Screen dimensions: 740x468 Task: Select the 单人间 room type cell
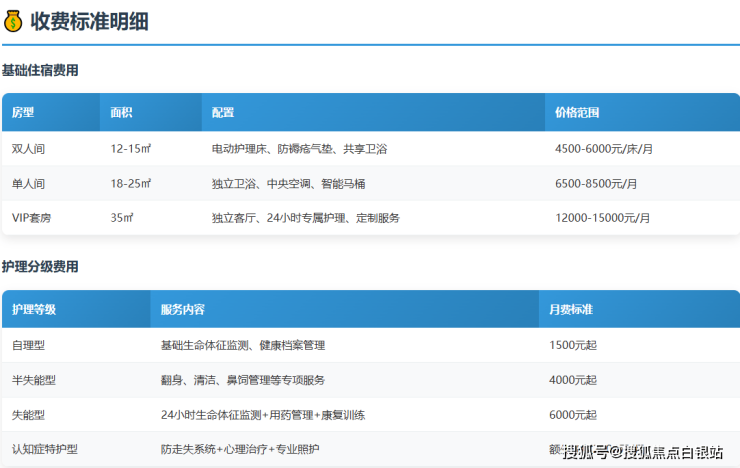click(x=28, y=184)
